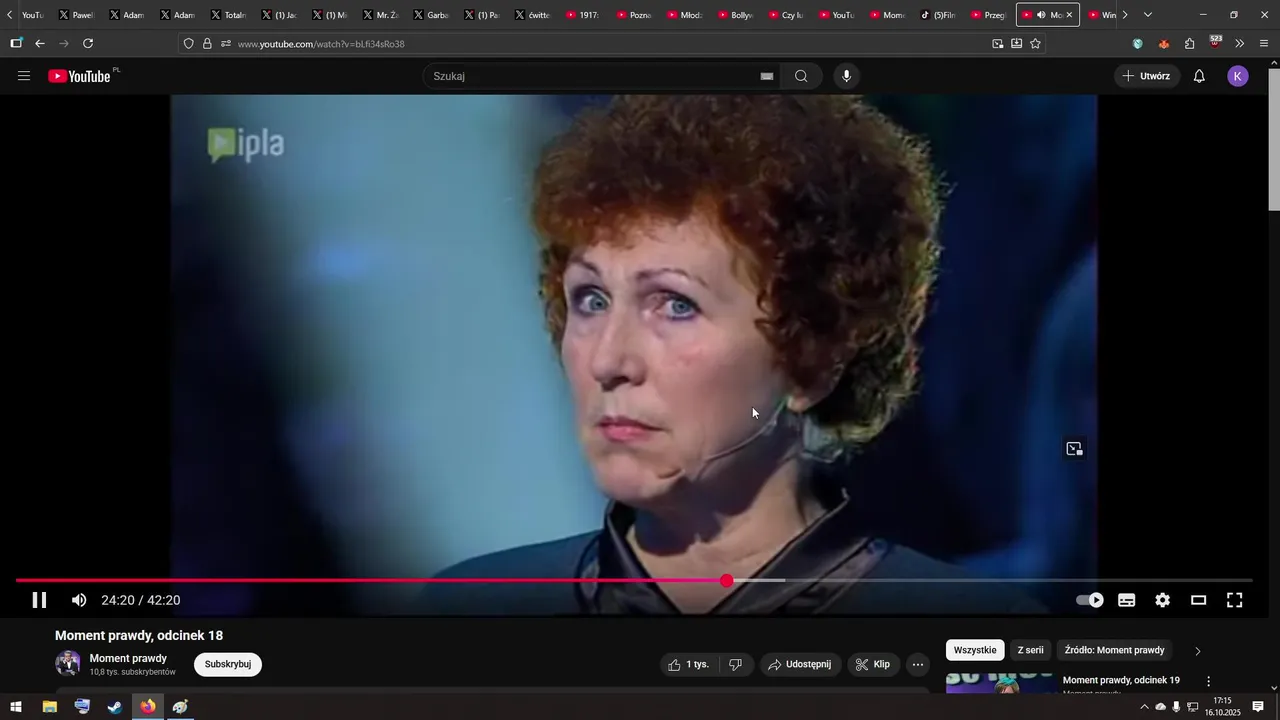Open more actions with the three dots under the video
Viewport: 1280px width, 720px height.
918,664
